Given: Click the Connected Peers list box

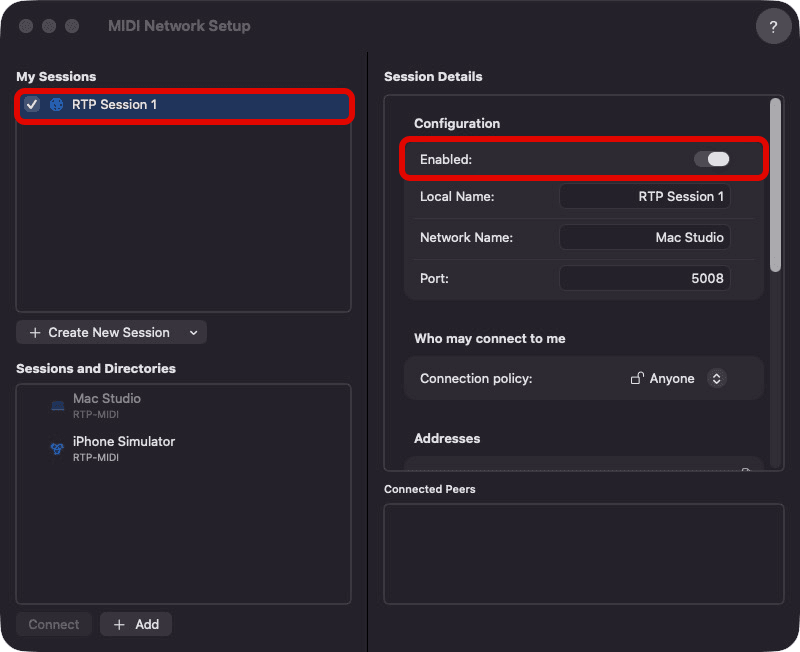Looking at the screenshot, I should [584, 554].
